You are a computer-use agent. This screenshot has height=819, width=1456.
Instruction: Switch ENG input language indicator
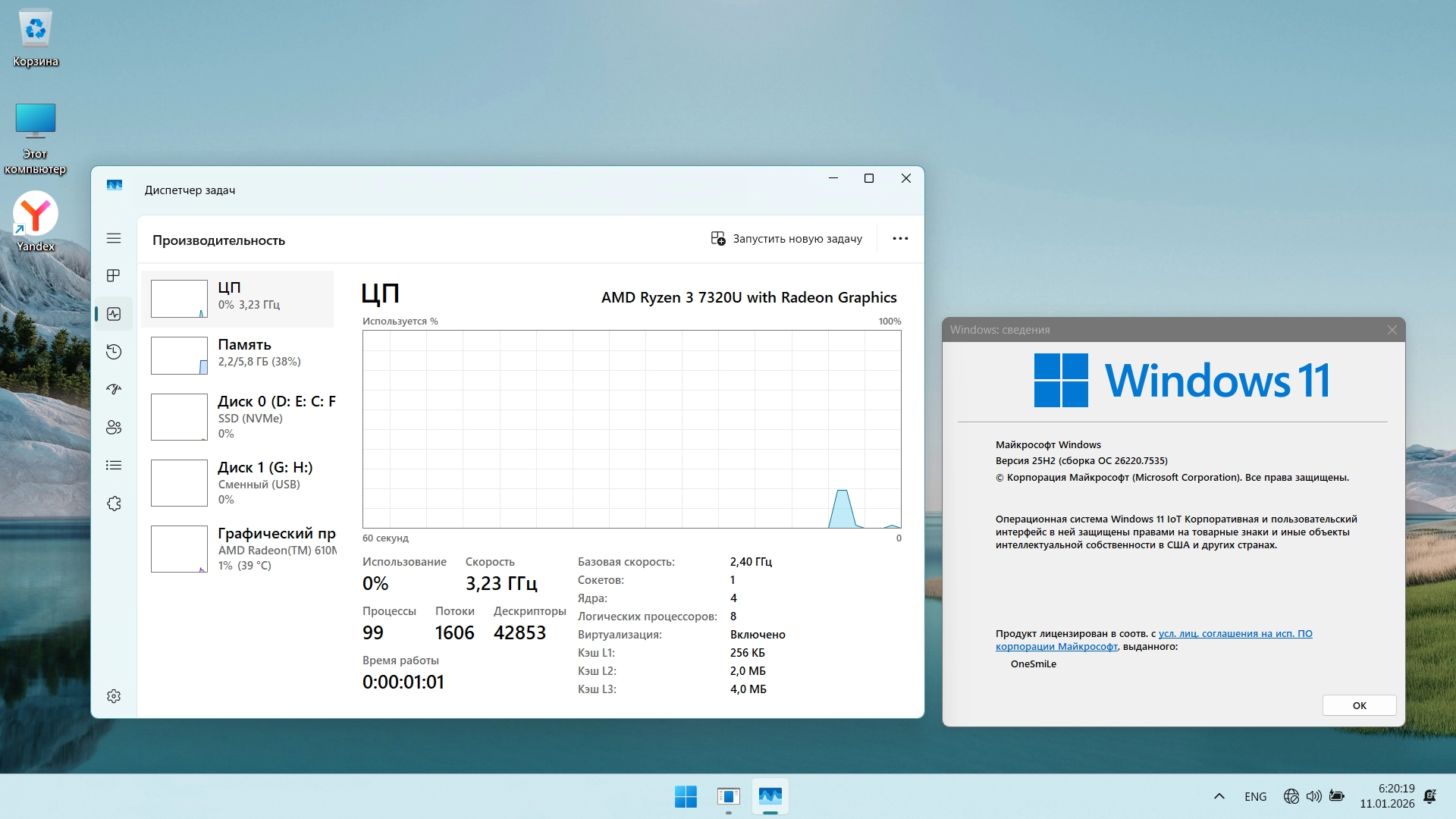click(x=1255, y=796)
